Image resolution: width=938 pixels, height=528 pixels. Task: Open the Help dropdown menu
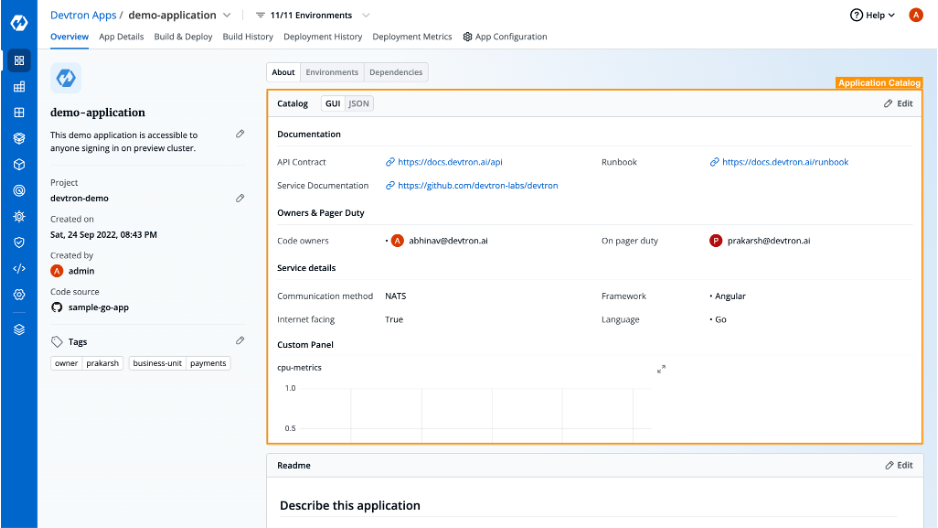tap(872, 15)
